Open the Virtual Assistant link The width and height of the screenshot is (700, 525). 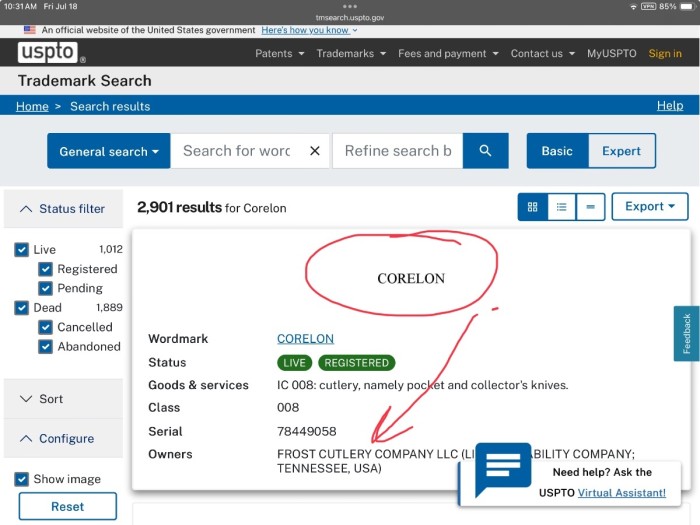(x=621, y=493)
